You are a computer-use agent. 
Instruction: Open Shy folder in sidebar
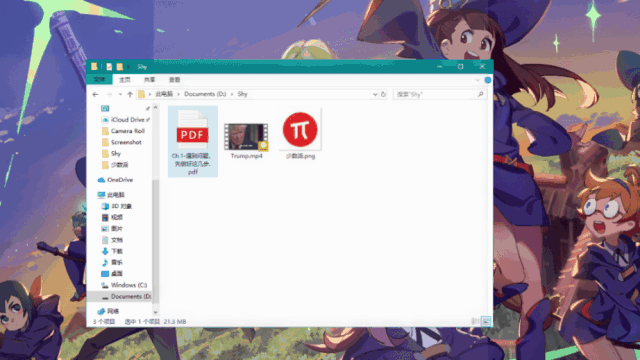click(116, 153)
